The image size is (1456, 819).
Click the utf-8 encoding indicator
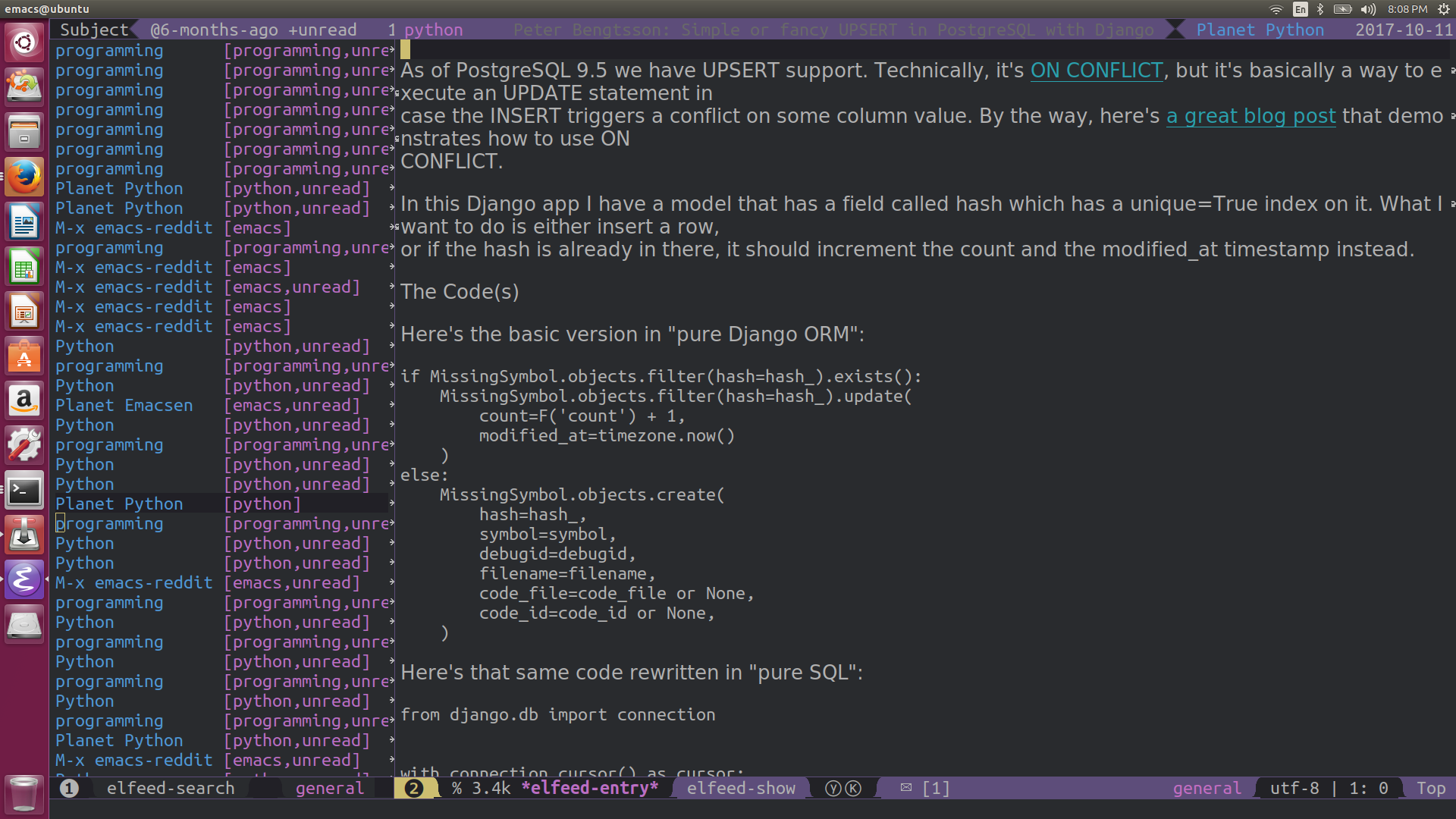[x=1294, y=789]
